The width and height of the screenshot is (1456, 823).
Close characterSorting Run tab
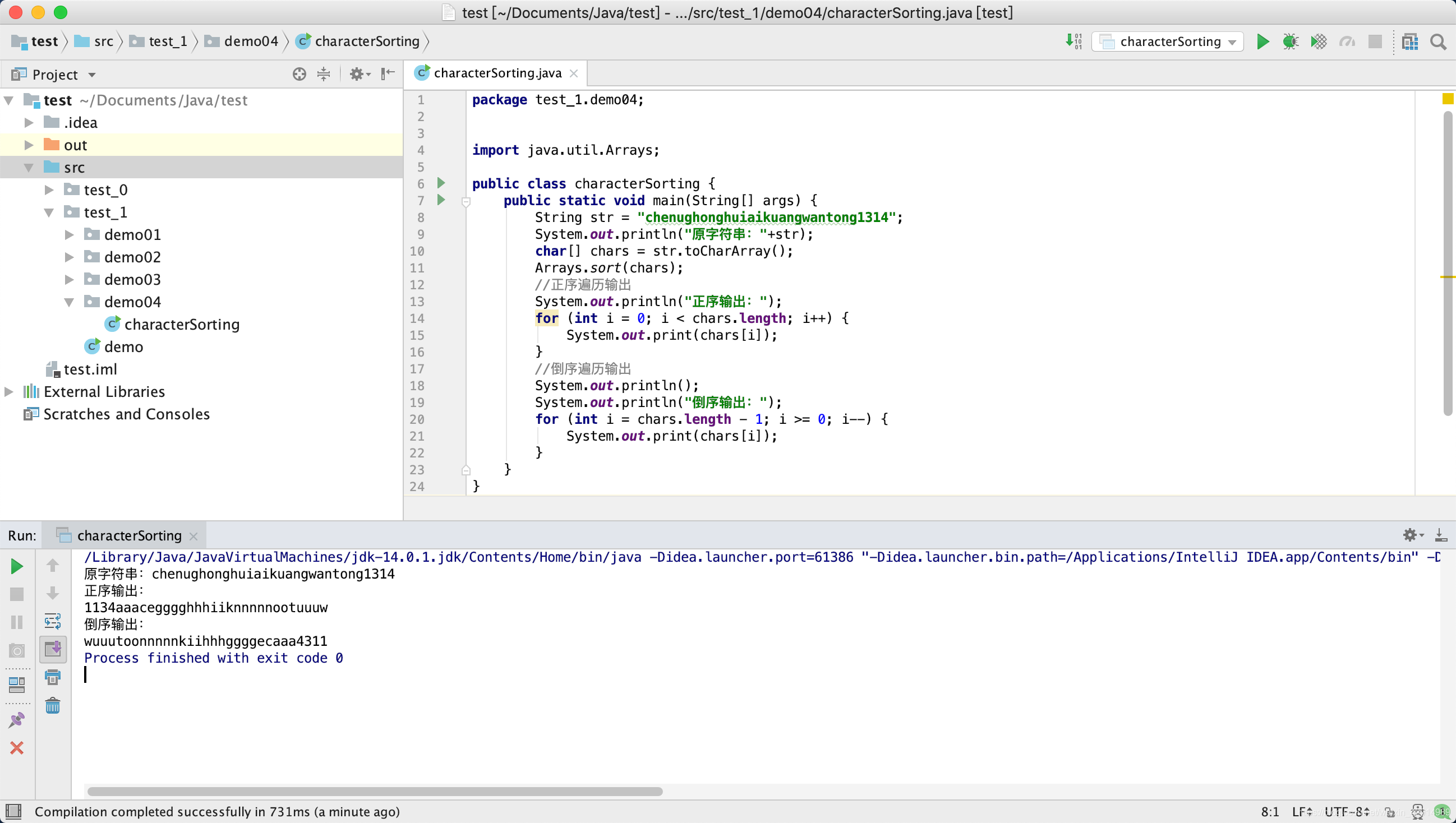(x=193, y=536)
